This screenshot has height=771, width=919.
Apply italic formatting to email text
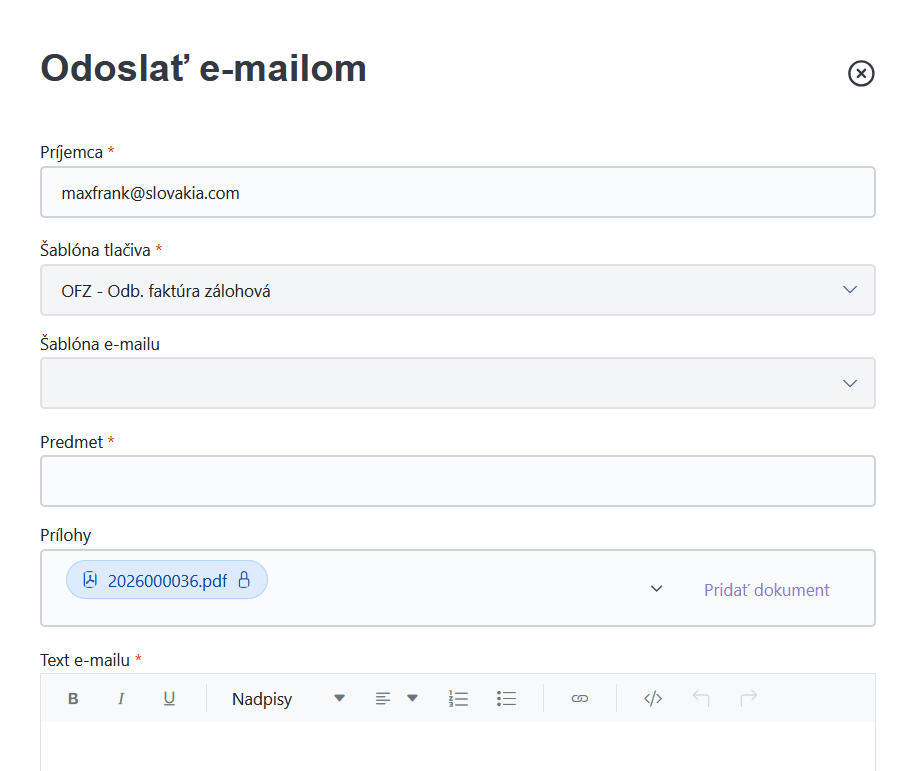(121, 698)
